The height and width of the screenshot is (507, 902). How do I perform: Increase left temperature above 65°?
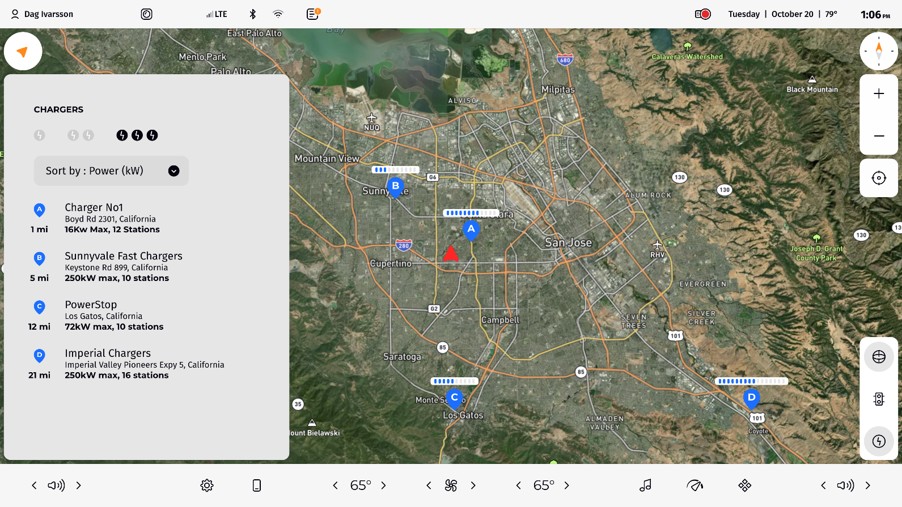pyautogui.click(x=383, y=485)
